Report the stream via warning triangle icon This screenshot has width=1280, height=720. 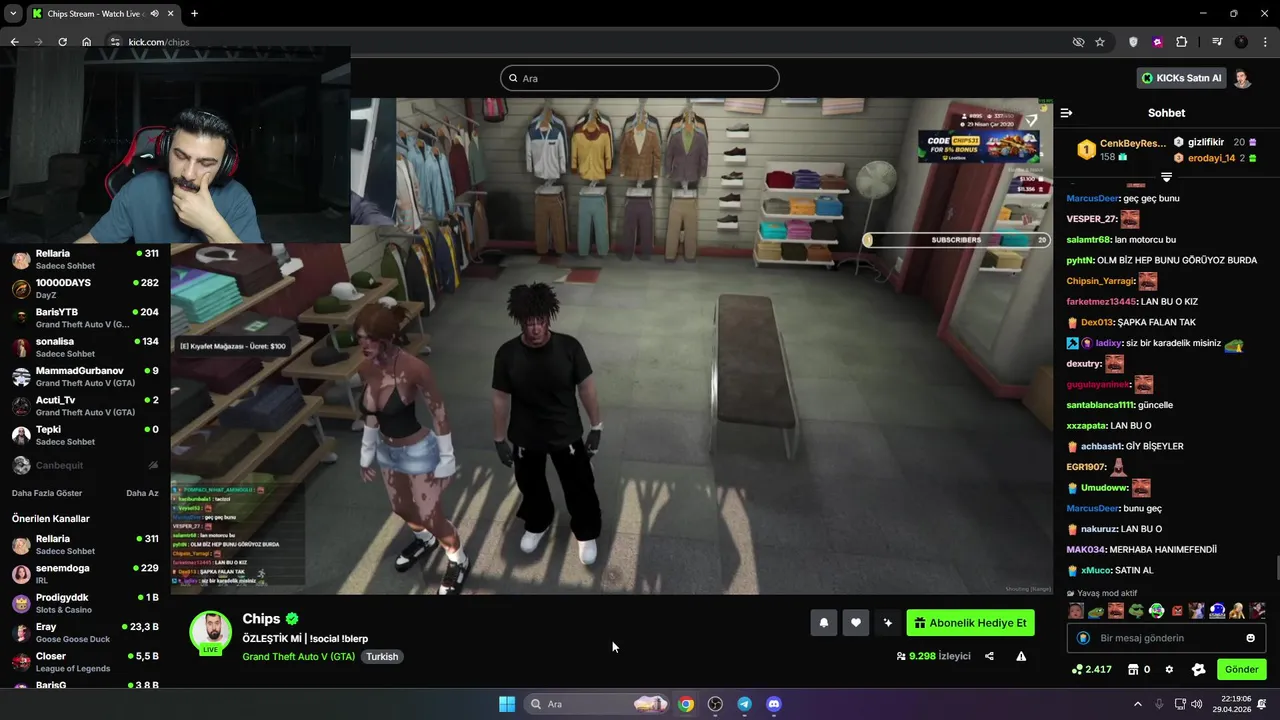point(1021,656)
